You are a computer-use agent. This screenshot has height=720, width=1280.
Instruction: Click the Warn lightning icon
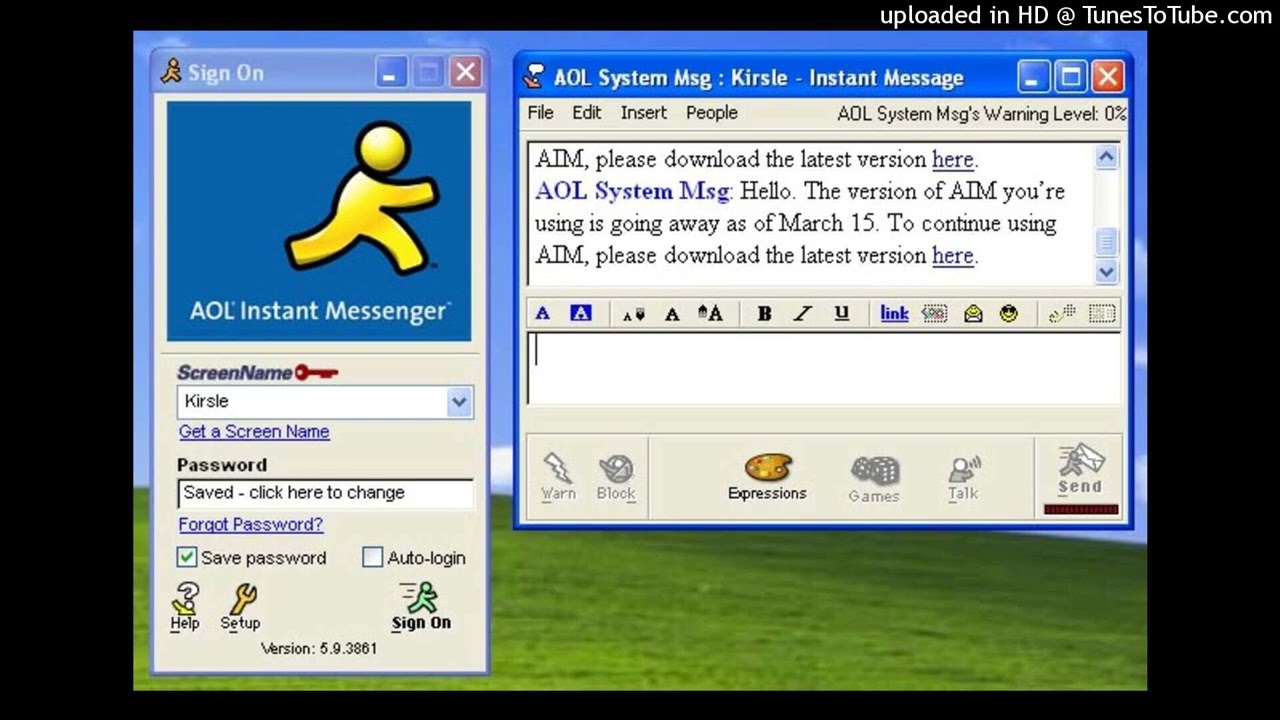click(x=558, y=477)
